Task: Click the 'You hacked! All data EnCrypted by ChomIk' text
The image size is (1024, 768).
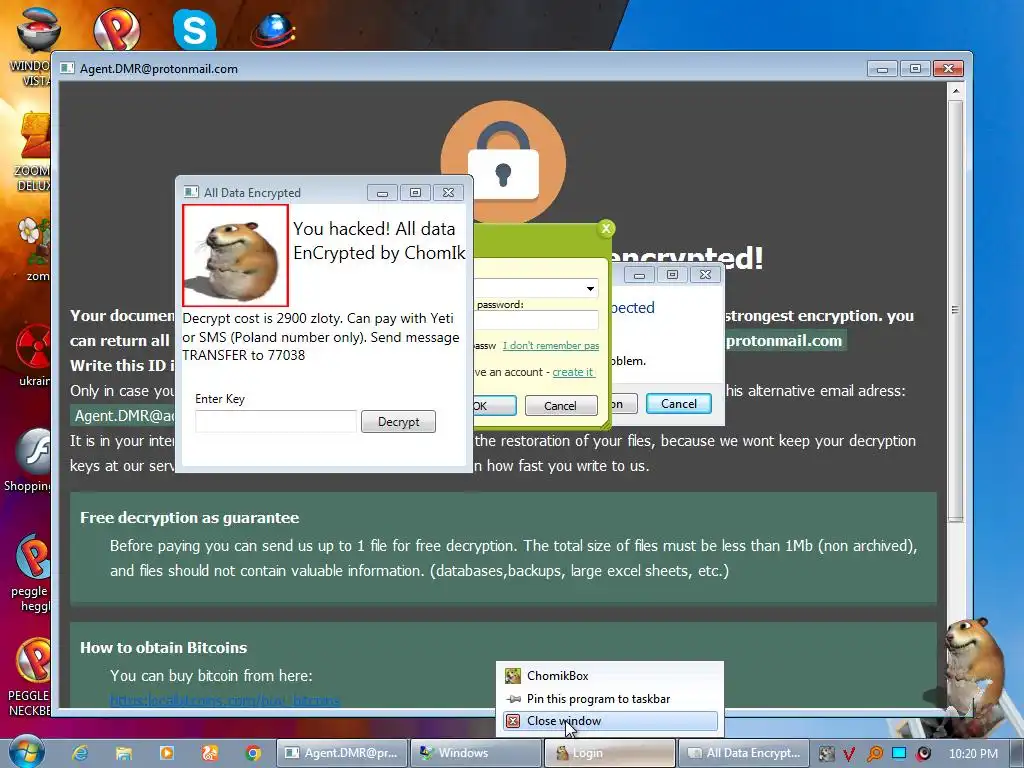Action: (x=379, y=240)
